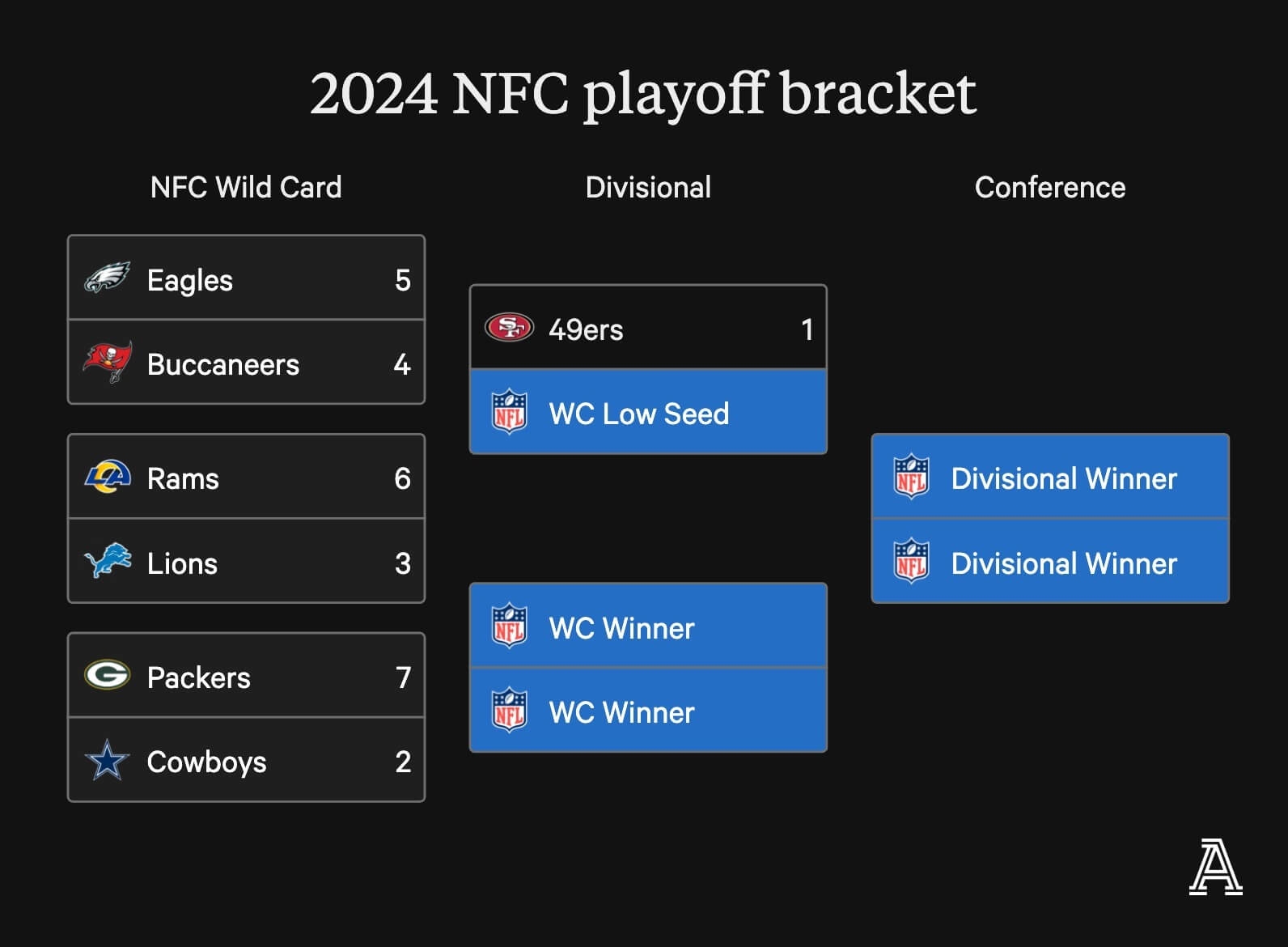The image size is (1288, 947).
Task: Select the Eagles seed 5 row
Action: click(x=246, y=279)
